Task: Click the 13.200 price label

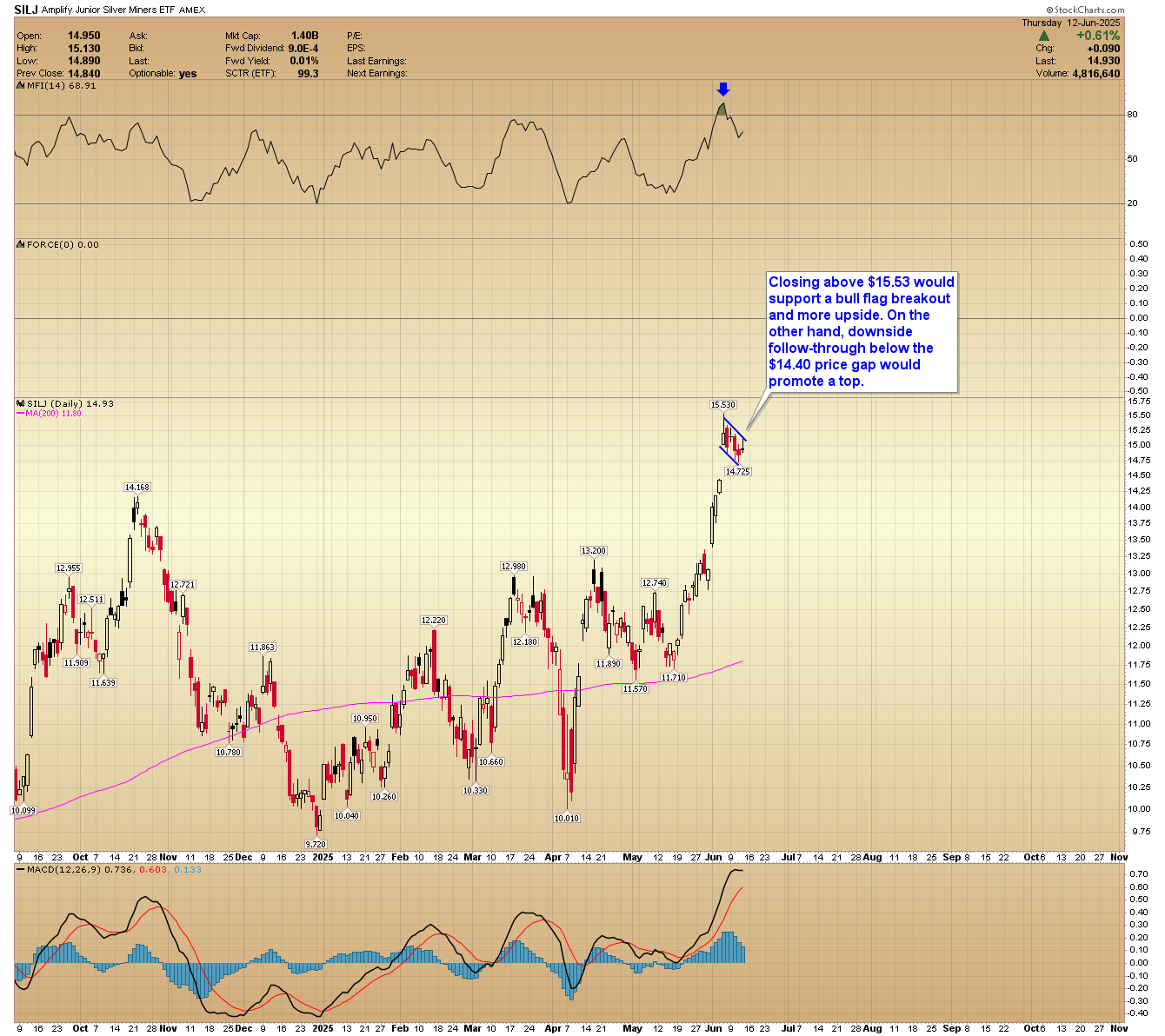Action: tap(594, 551)
